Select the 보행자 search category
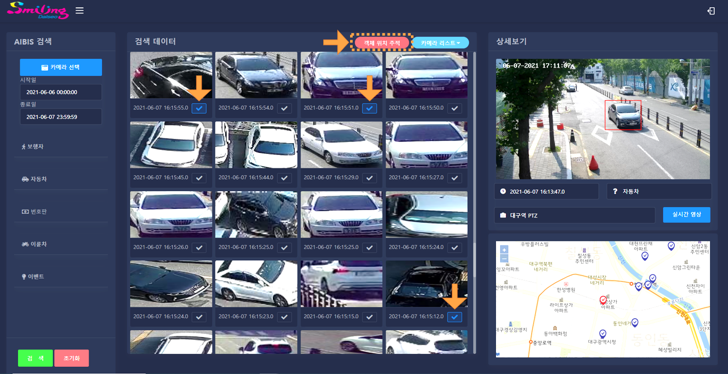Viewport: 728px width, 374px height. click(61, 147)
